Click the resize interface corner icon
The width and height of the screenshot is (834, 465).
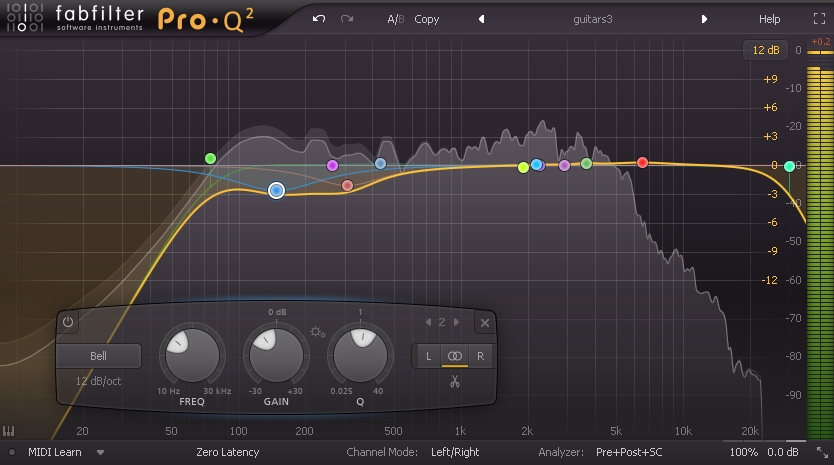[822, 452]
